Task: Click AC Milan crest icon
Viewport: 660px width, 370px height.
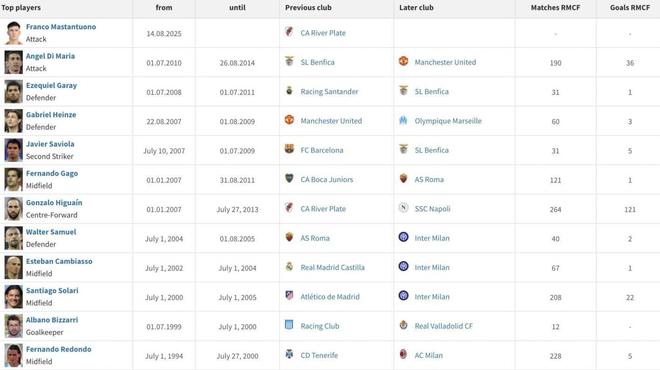Action: tap(403, 354)
